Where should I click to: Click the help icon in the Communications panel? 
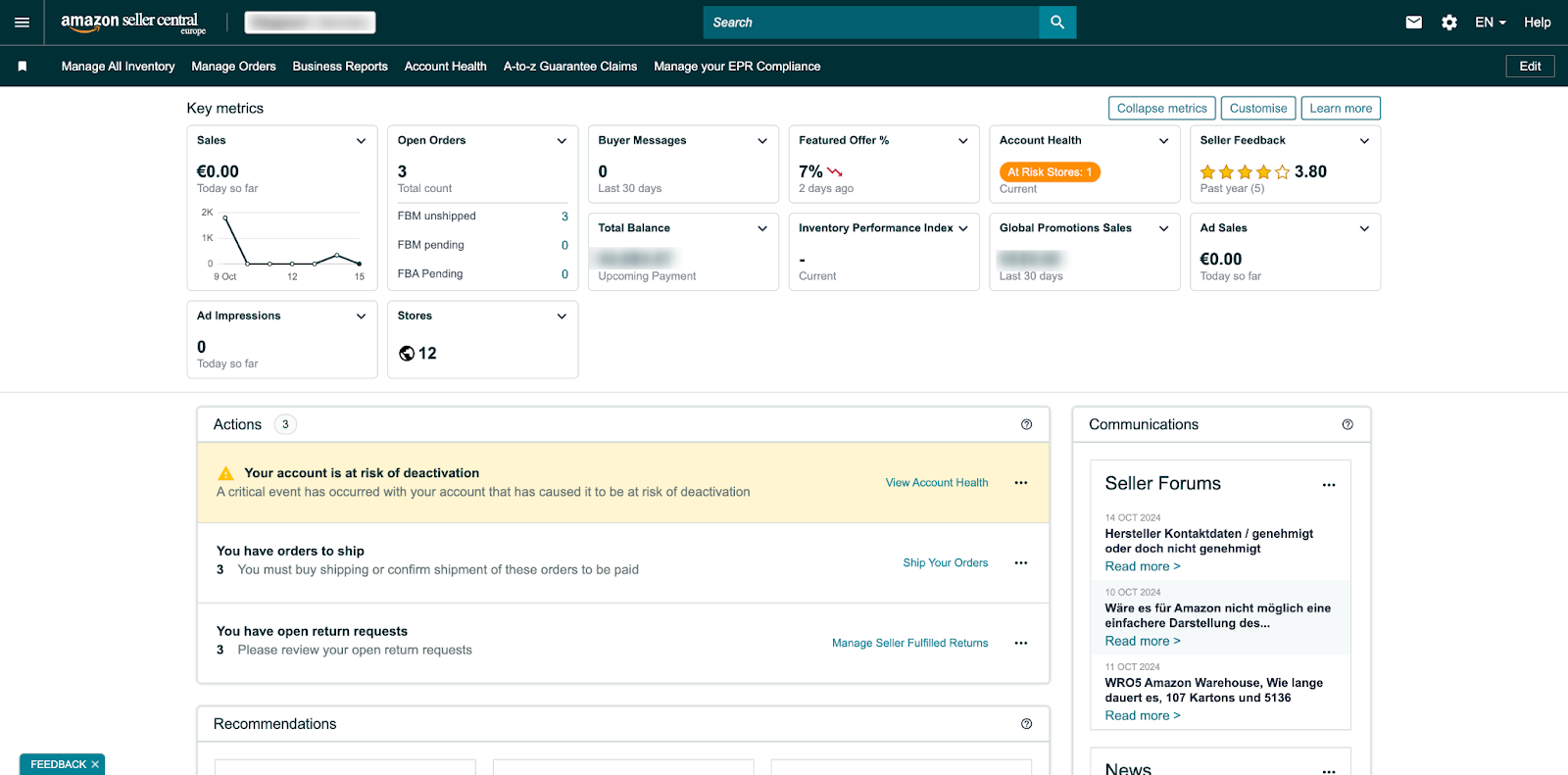tap(1347, 424)
